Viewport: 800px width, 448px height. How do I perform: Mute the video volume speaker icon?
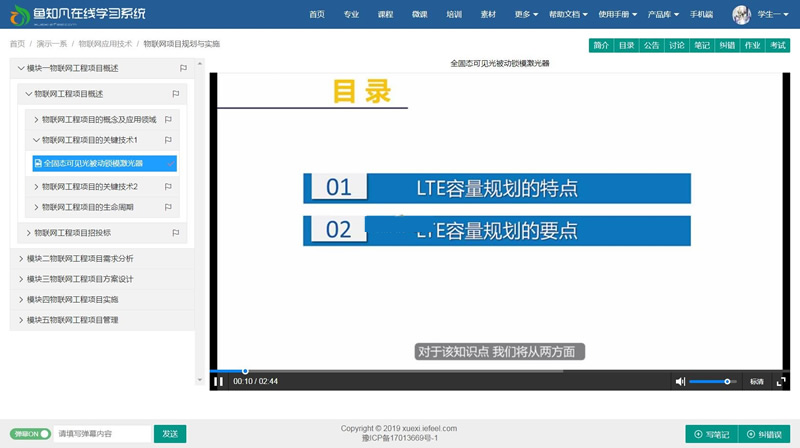tap(680, 381)
